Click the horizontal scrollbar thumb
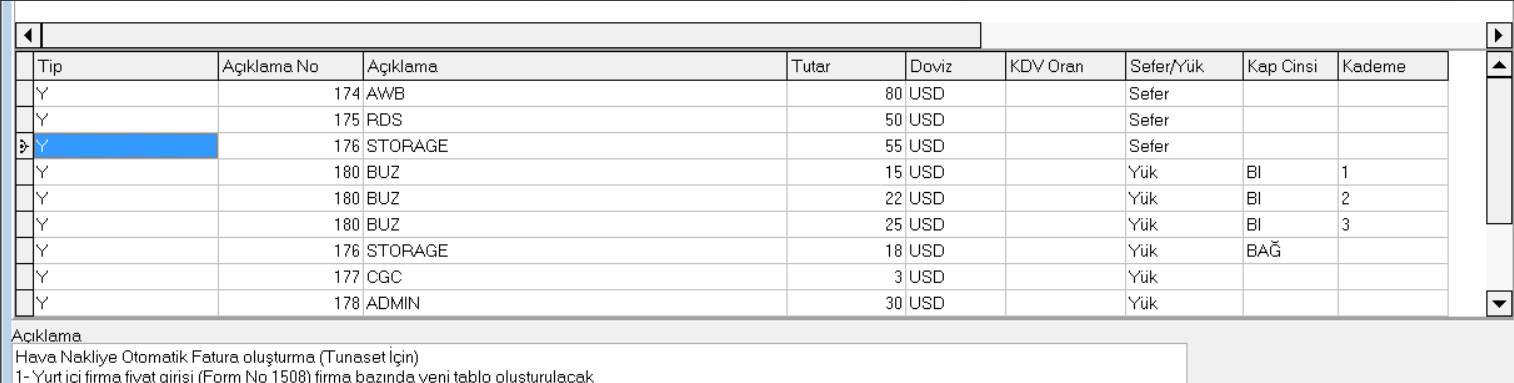This screenshot has width=1514, height=383. [x=510, y=35]
